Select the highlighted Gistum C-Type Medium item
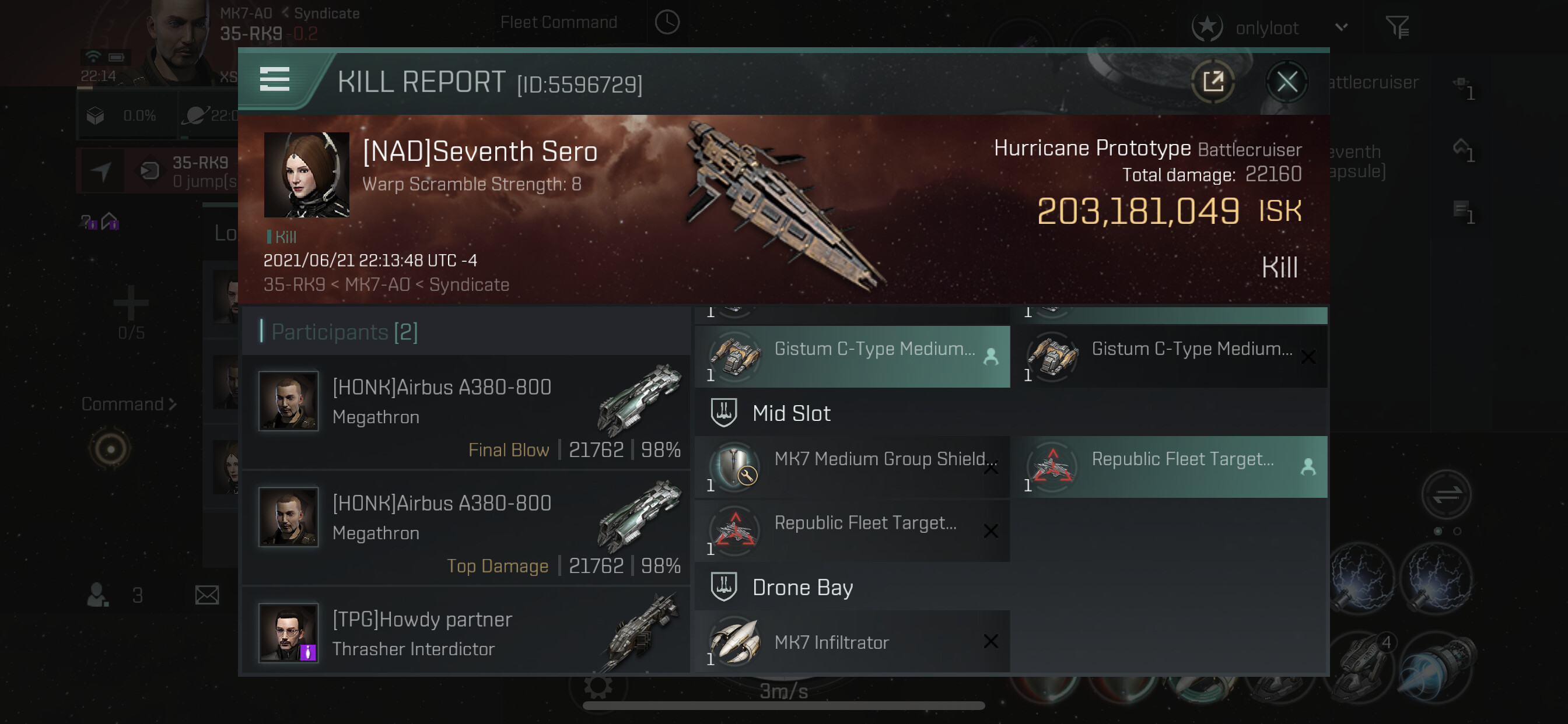This screenshot has width=1568, height=724. click(x=852, y=357)
